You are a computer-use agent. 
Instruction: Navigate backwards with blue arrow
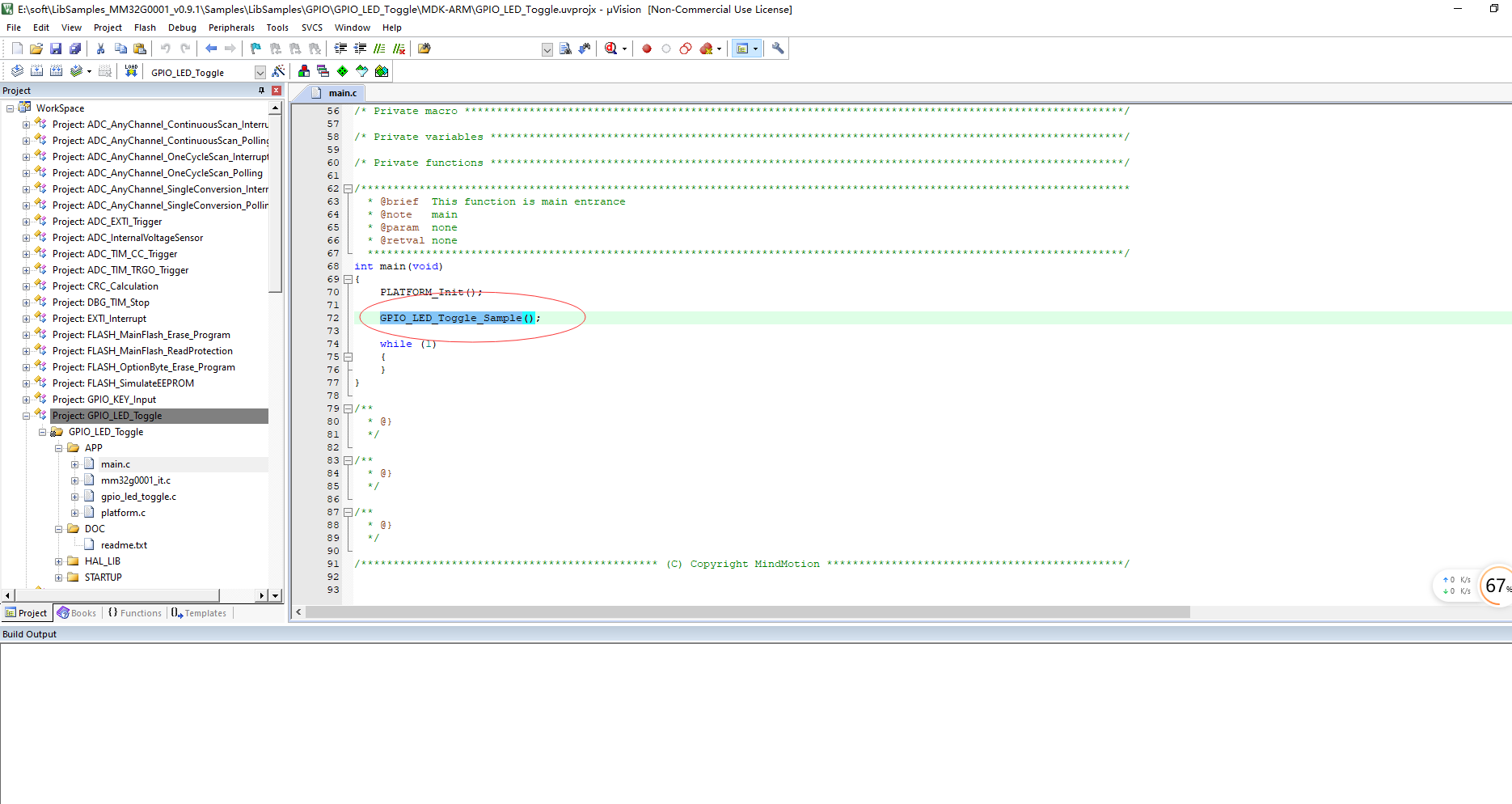point(211,49)
